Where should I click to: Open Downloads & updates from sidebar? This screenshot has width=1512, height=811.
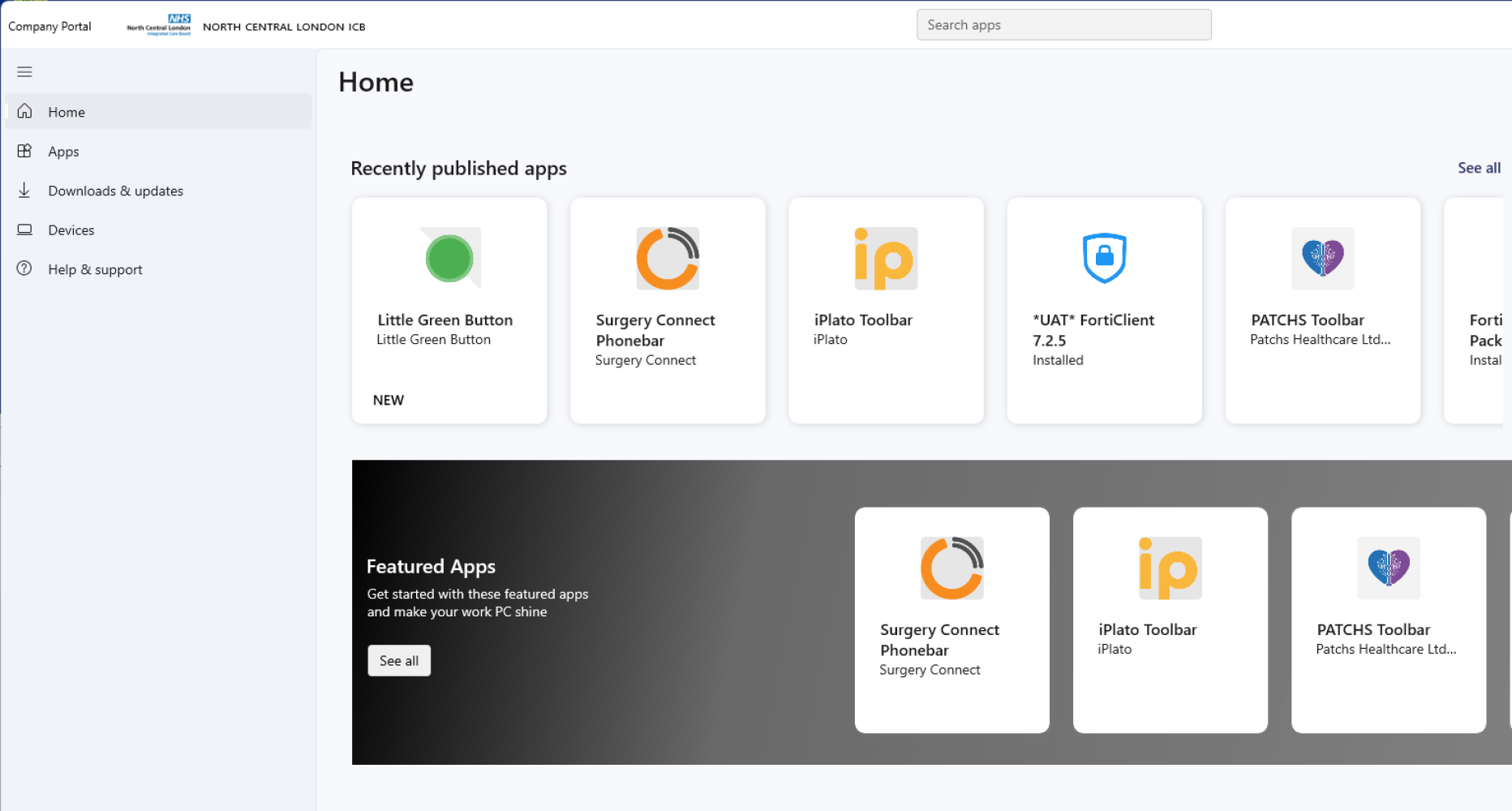[114, 191]
